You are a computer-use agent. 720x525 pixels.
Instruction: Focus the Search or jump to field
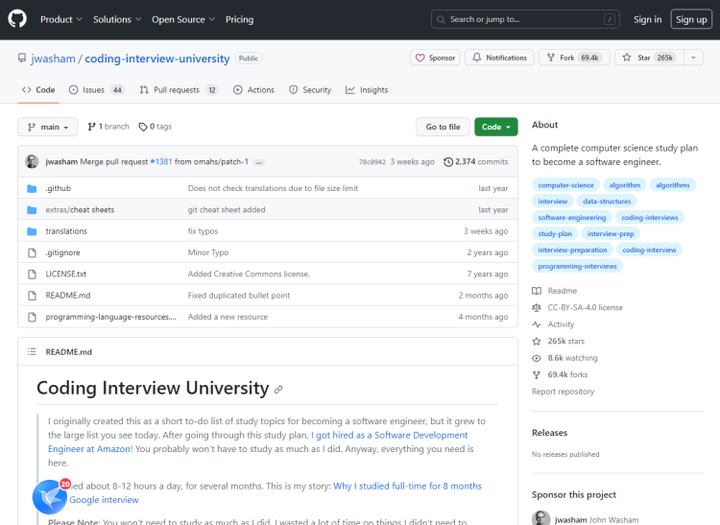tap(525, 19)
